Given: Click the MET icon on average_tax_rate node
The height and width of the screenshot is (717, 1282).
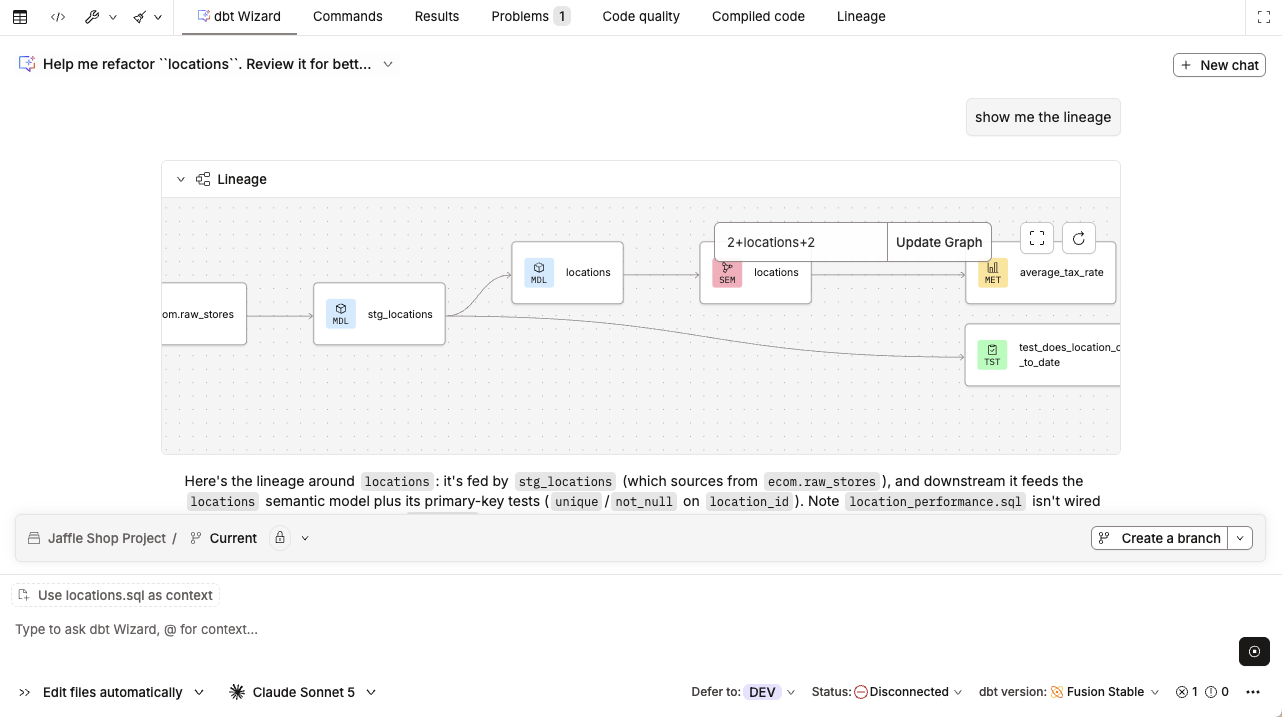Looking at the screenshot, I should click(x=992, y=272).
